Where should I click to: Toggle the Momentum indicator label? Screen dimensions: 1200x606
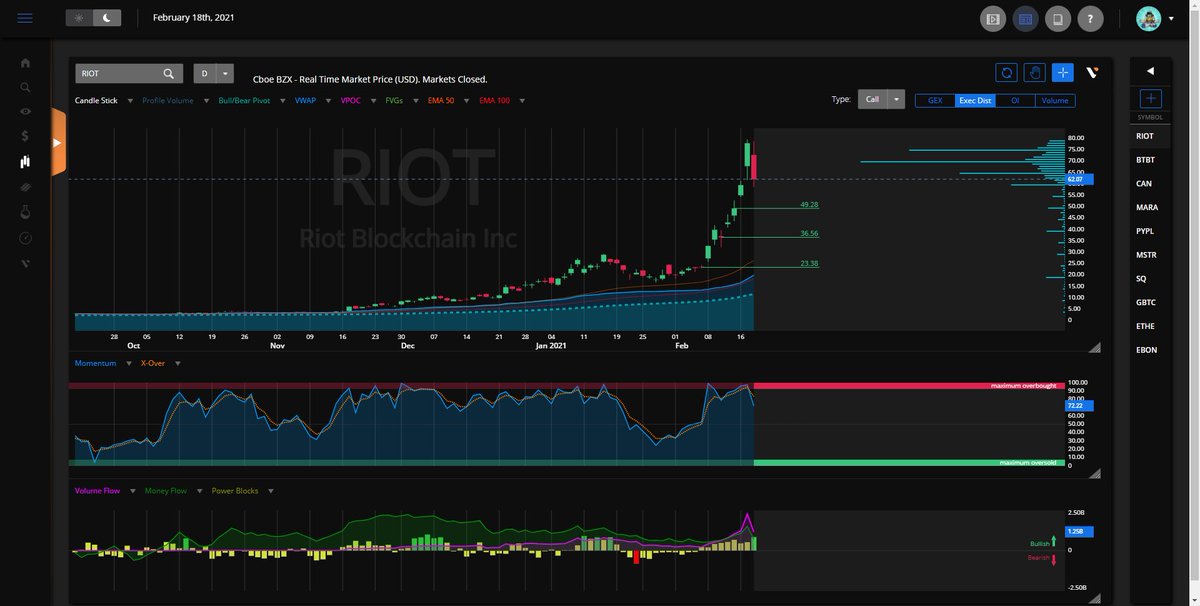95,363
